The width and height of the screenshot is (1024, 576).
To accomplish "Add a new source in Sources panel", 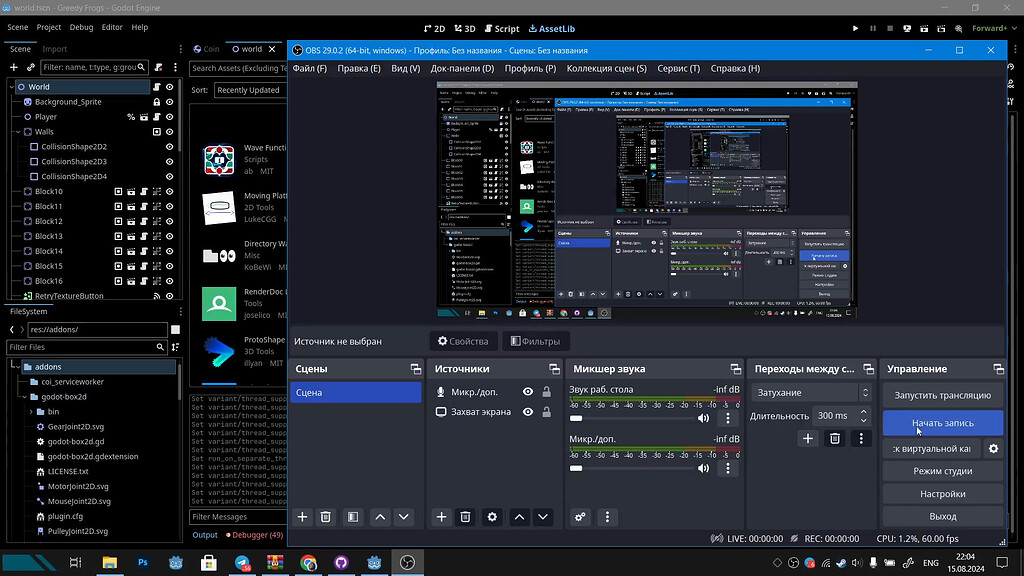I will pyautogui.click(x=441, y=517).
